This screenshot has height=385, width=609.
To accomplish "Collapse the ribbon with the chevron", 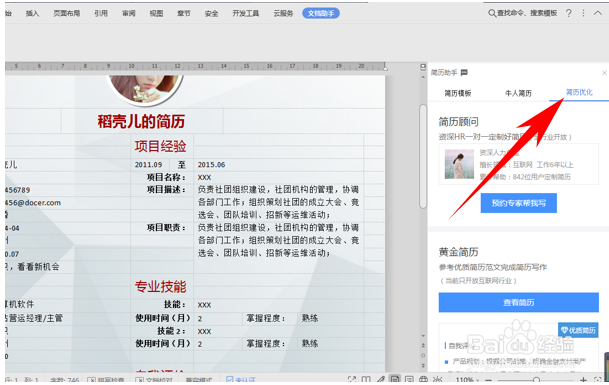I will [x=598, y=13].
